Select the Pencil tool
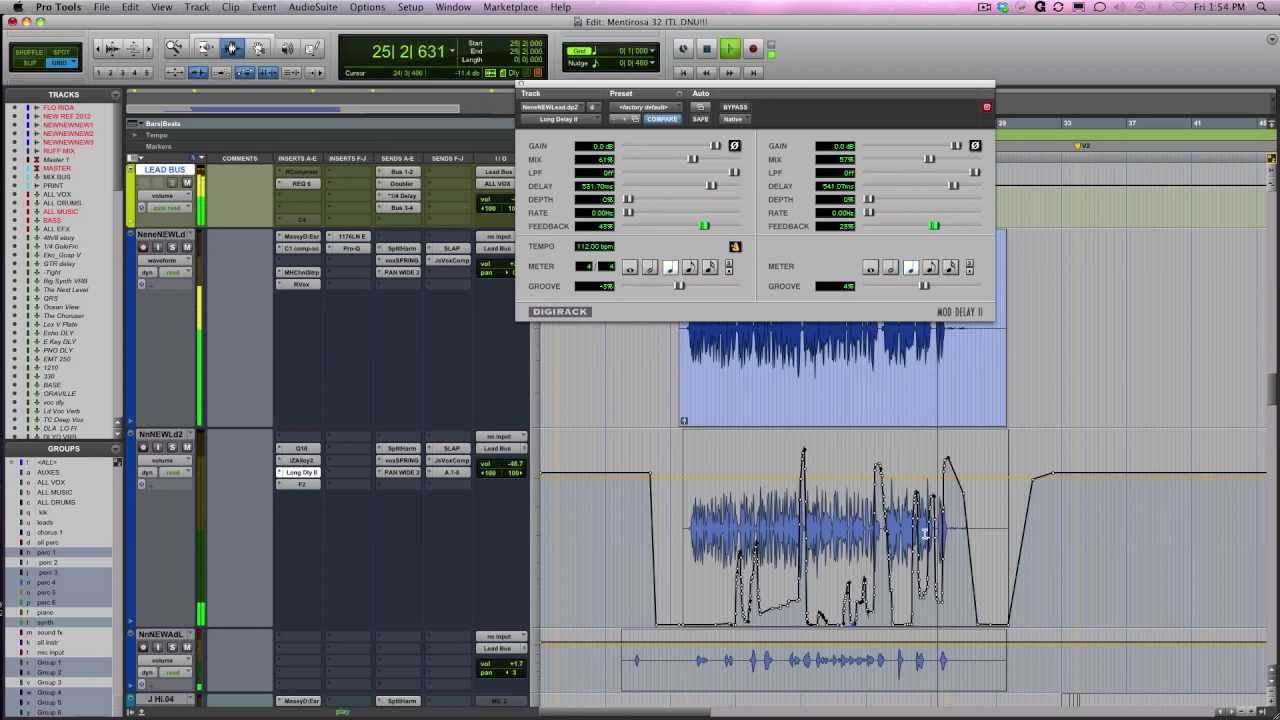Screen dimensions: 1280x720 pos(312,48)
